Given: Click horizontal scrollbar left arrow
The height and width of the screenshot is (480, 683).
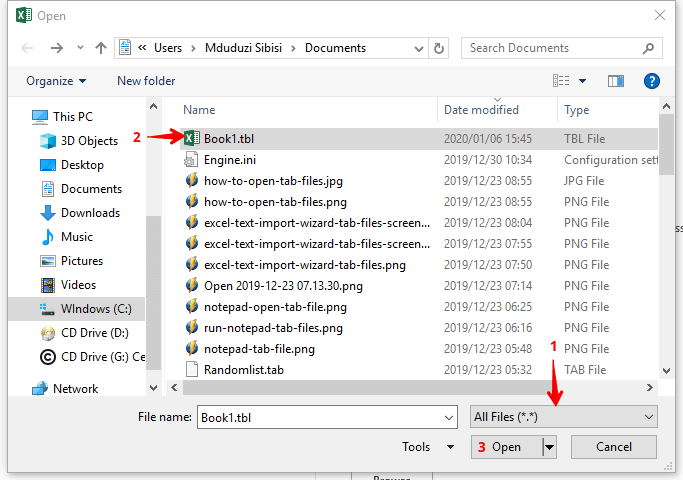Looking at the screenshot, I should 174,387.
